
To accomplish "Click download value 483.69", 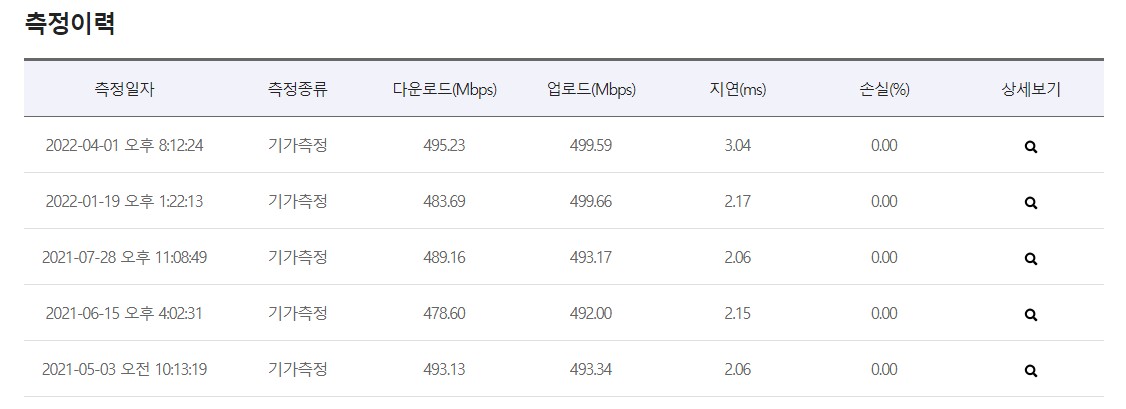I will [444, 201].
